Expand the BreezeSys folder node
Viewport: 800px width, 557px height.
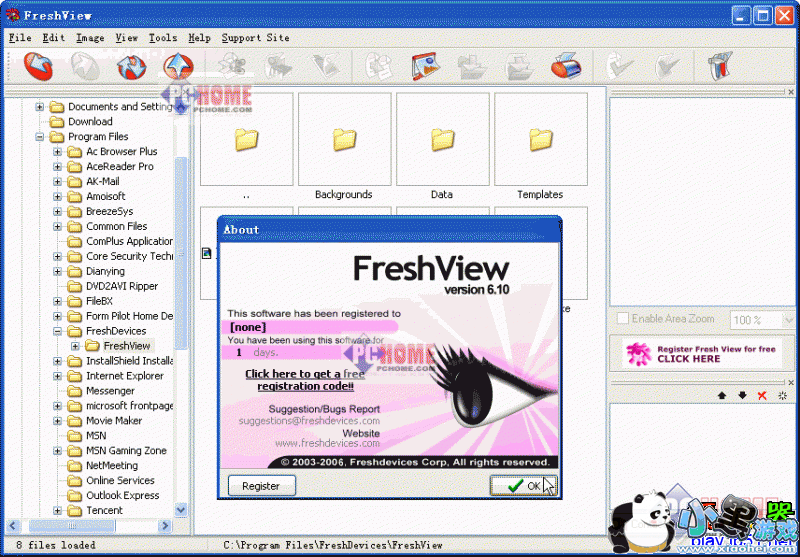coord(57,211)
